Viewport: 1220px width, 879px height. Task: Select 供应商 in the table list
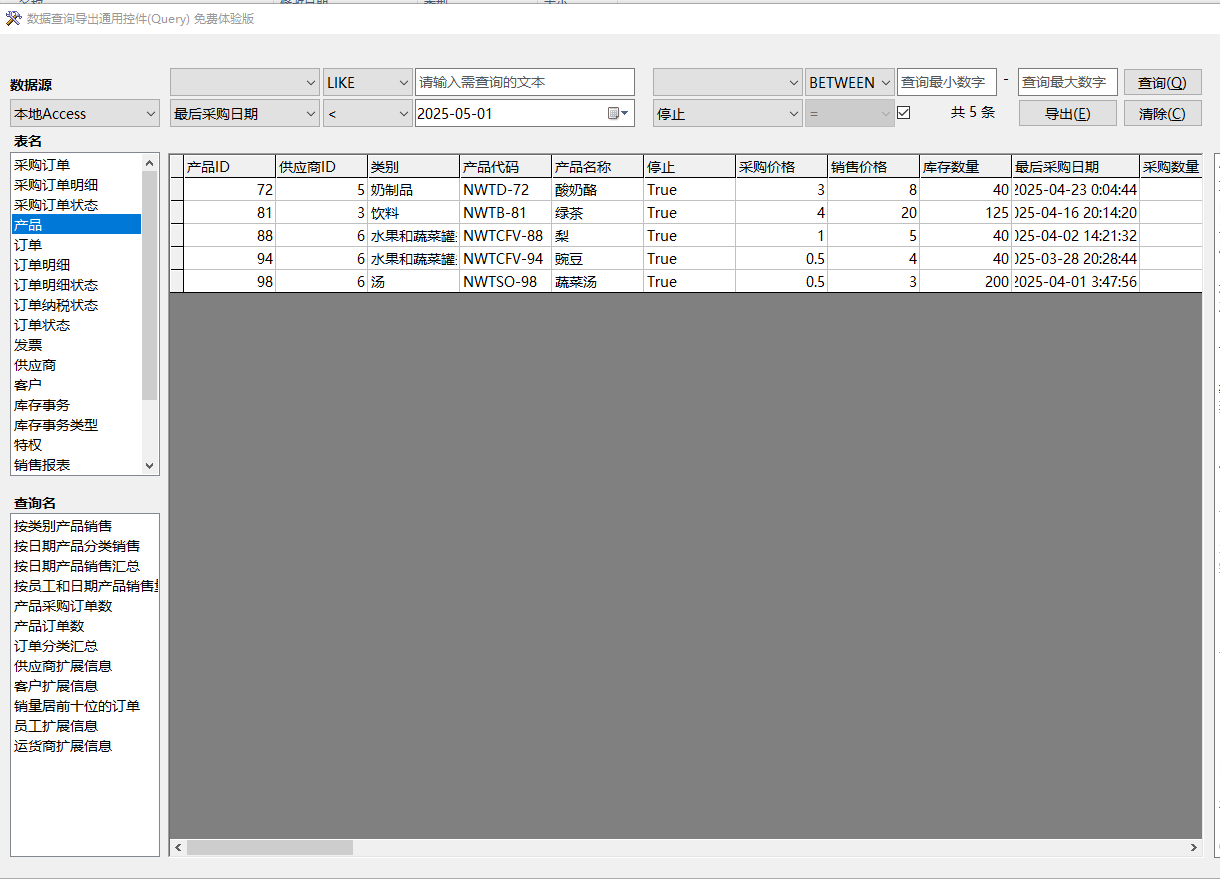point(76,365)
